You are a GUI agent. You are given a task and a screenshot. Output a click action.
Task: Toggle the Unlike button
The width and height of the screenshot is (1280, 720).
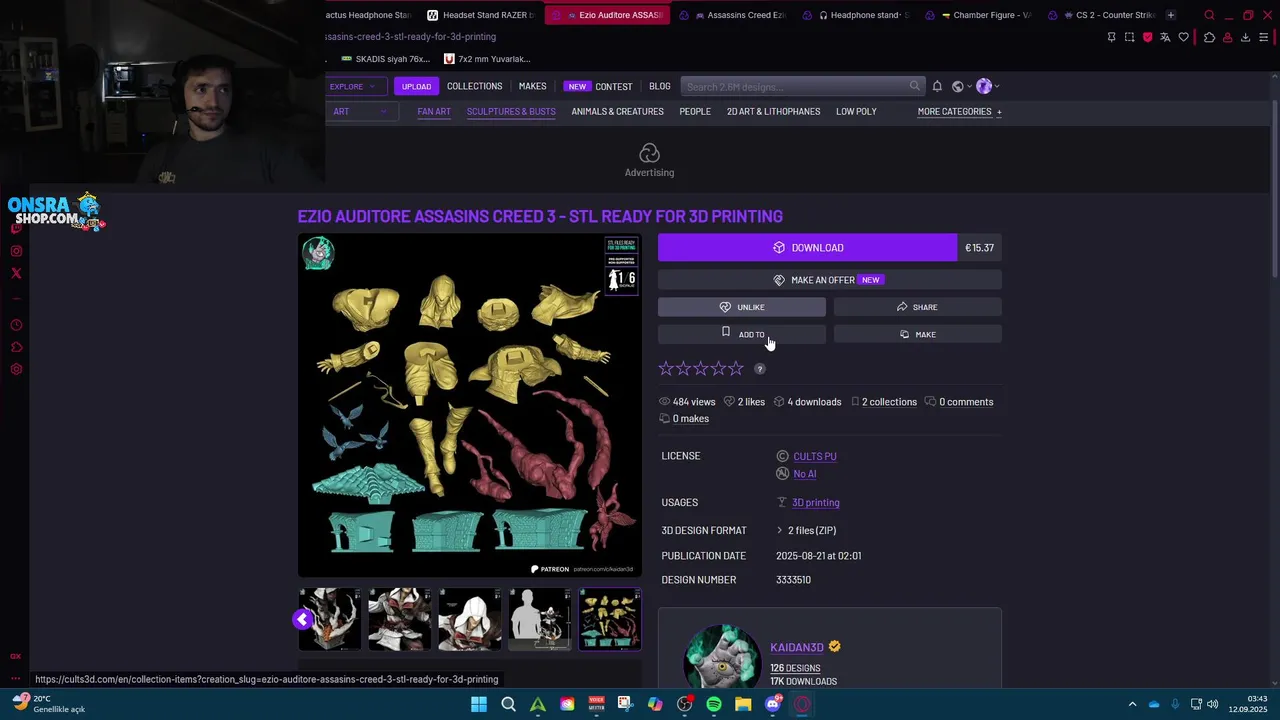[742, 307]
